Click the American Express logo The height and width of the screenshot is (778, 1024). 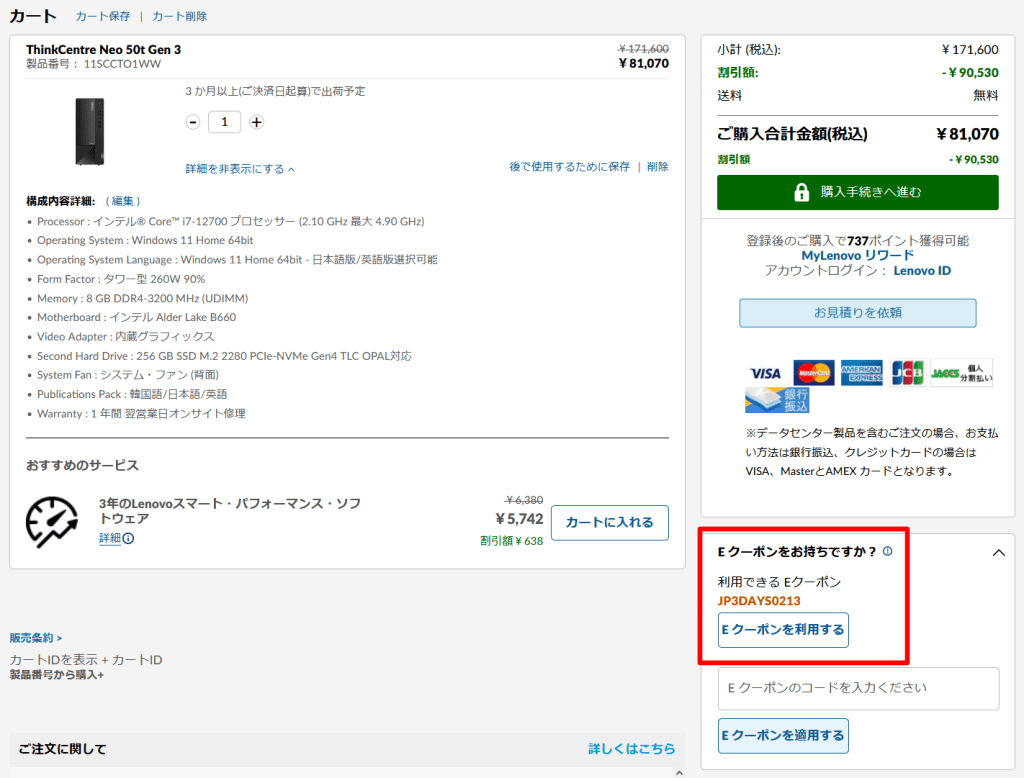tap(861, 373)
